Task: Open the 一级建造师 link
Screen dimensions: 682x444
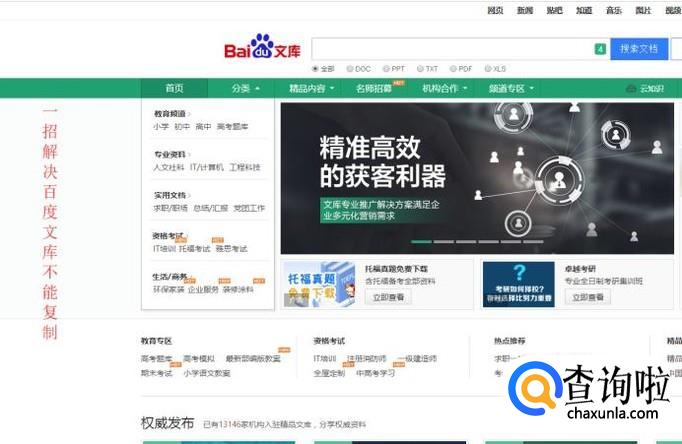Action: [417, 359]
